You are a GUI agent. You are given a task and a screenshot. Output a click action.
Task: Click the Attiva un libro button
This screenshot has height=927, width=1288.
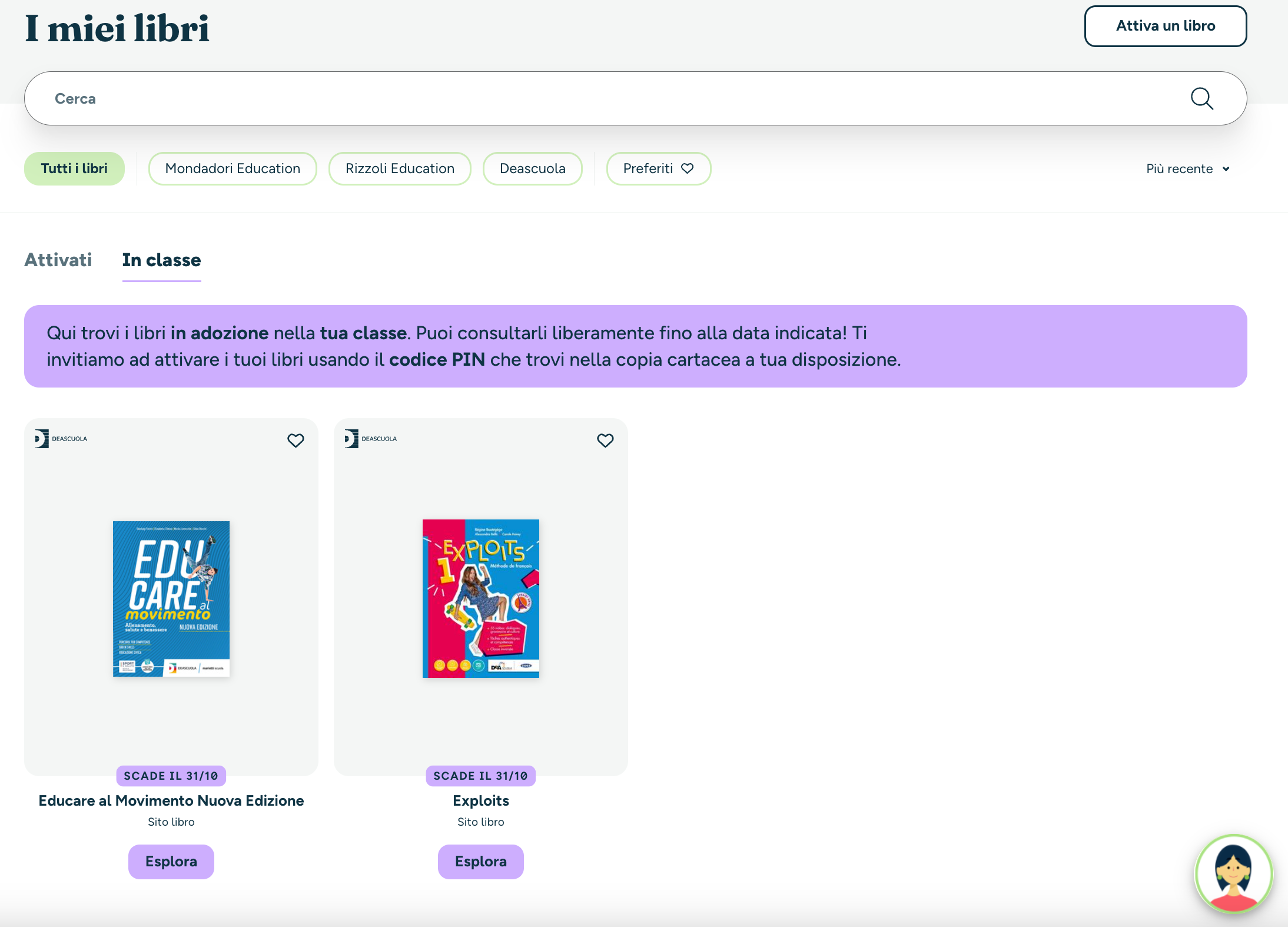[x=1166, y=26]
